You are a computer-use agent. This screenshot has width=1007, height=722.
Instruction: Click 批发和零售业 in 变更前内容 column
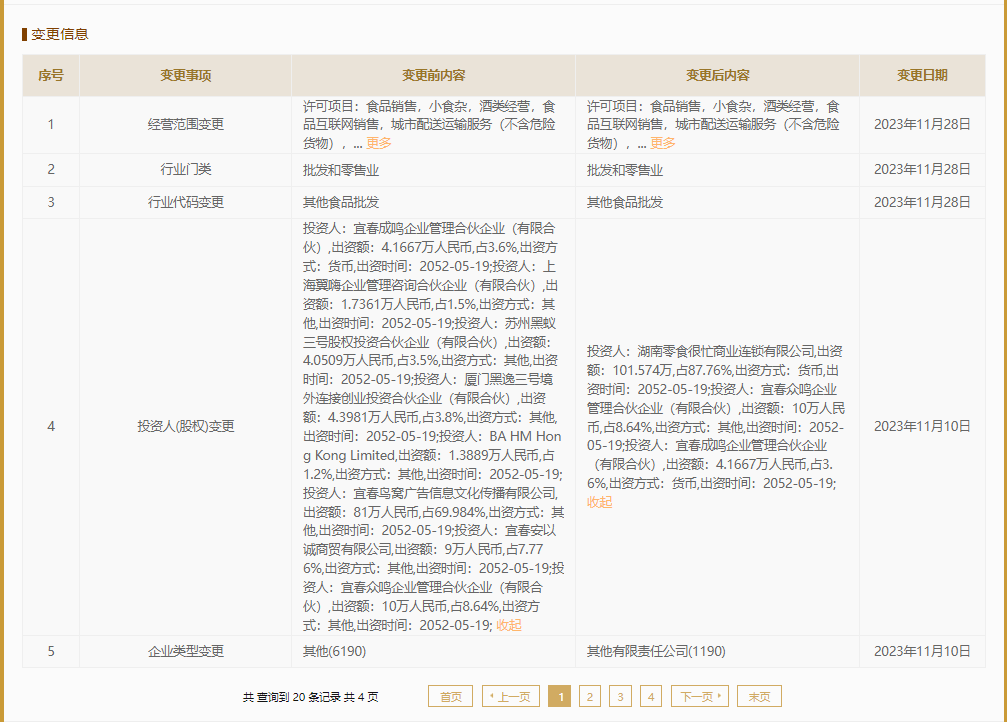pos(341,170)
